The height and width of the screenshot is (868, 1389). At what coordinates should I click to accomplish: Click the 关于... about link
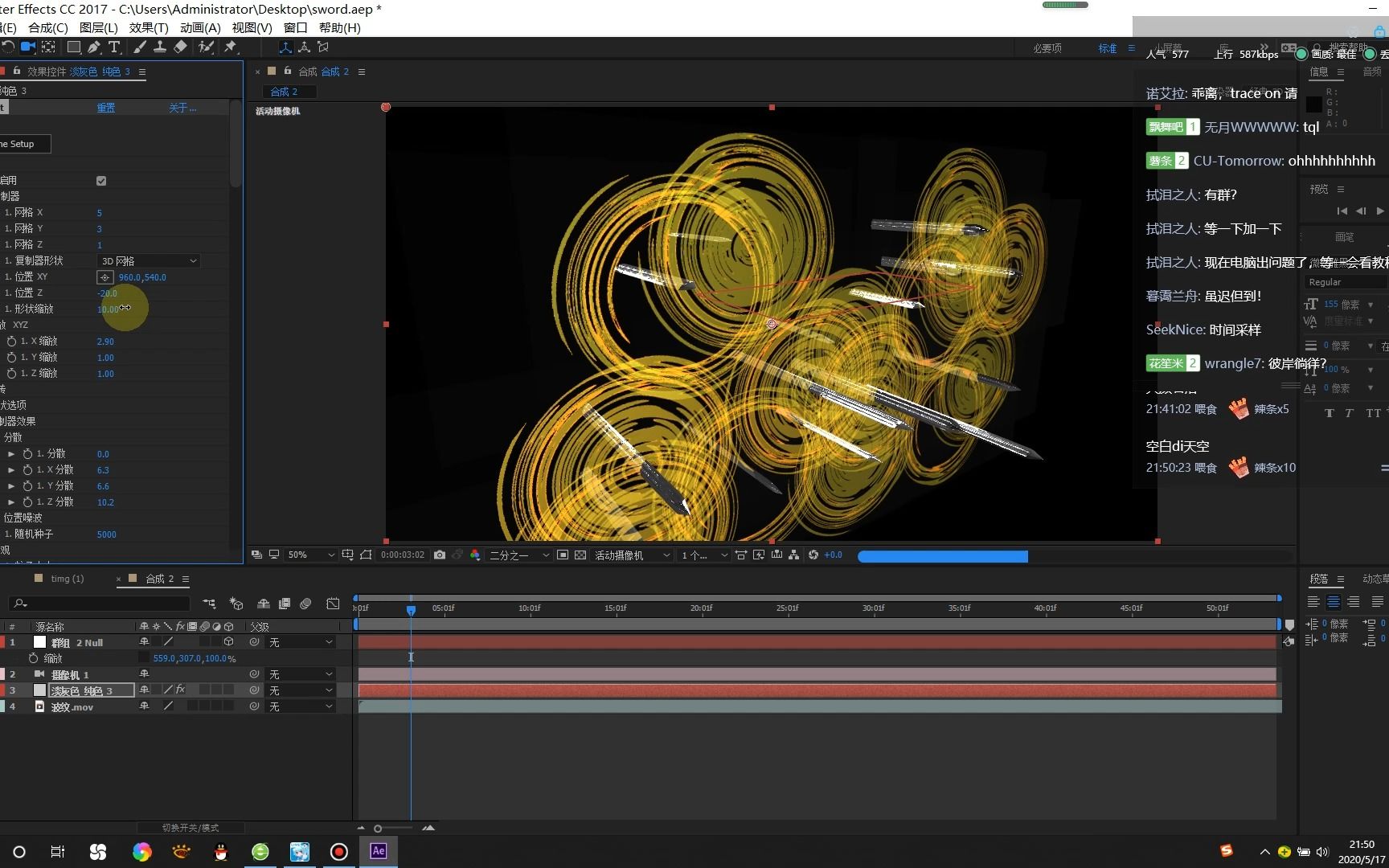tap(182, 108)
